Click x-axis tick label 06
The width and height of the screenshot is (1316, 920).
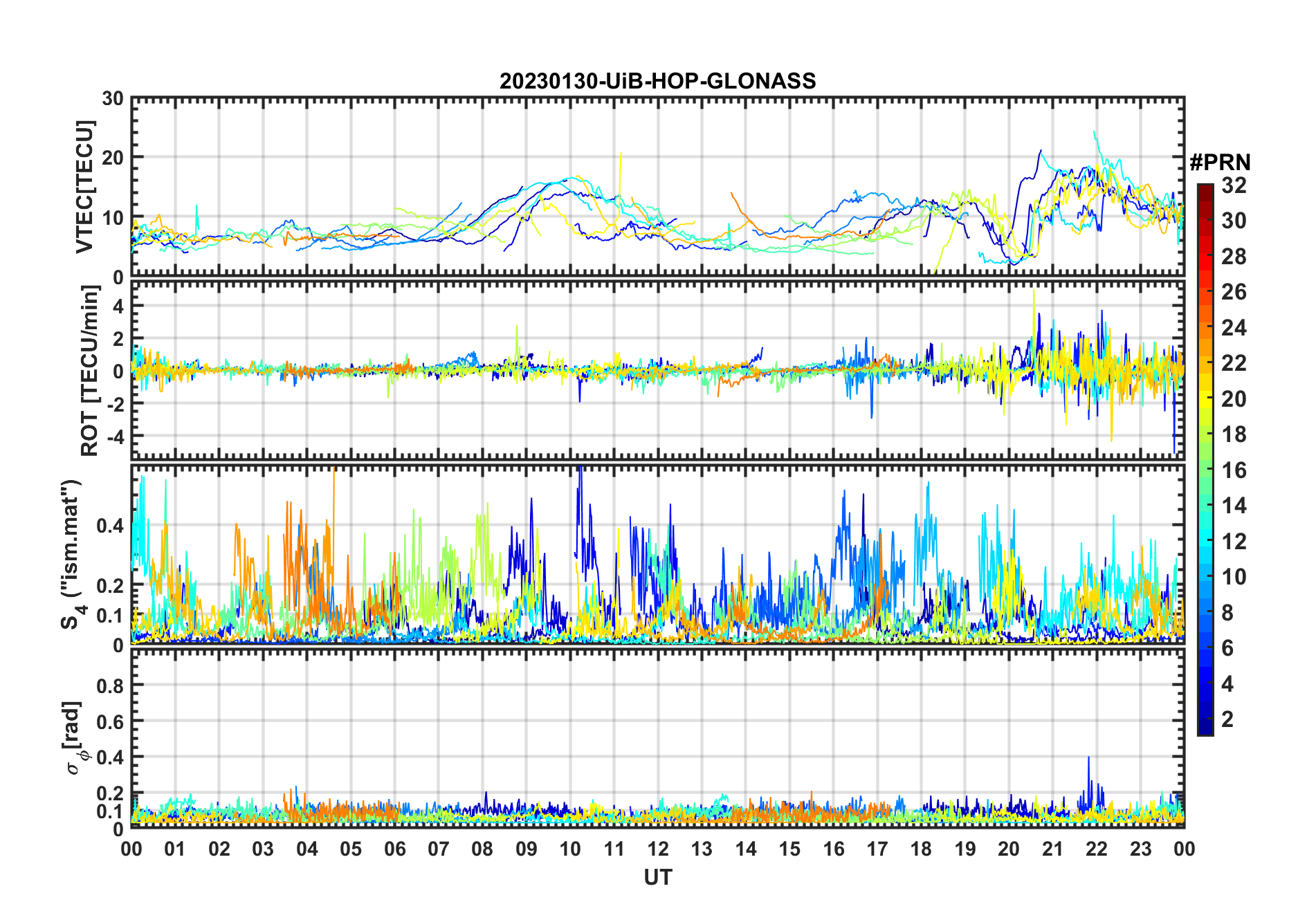pos(394,849)
